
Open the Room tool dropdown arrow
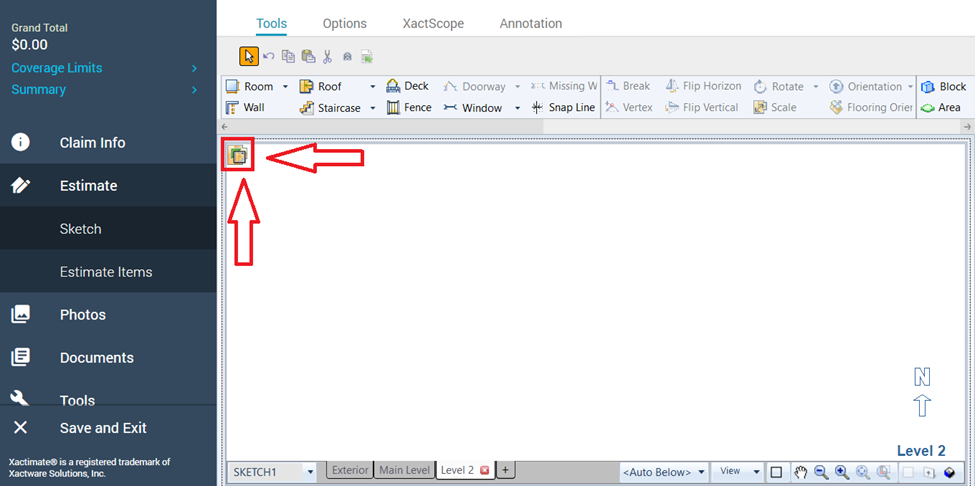285,86
